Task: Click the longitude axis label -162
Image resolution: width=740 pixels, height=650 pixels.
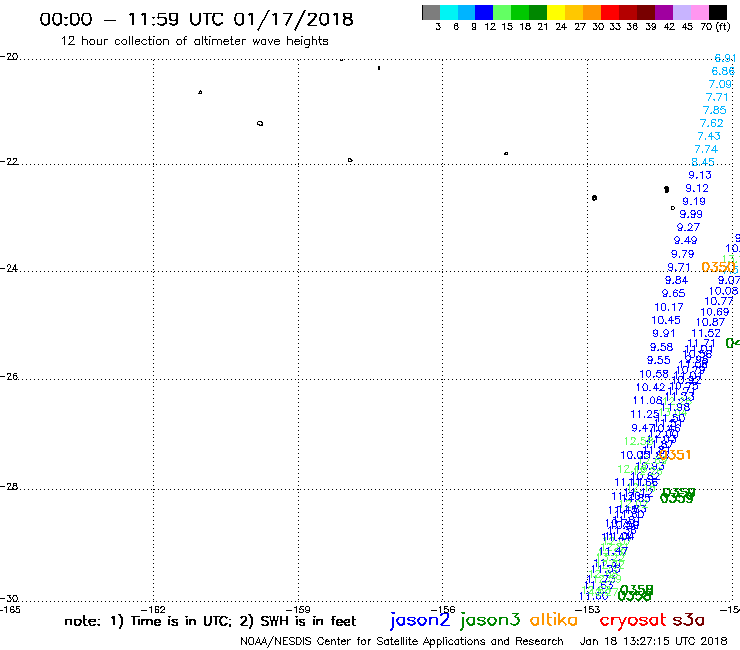Action: 155,609
